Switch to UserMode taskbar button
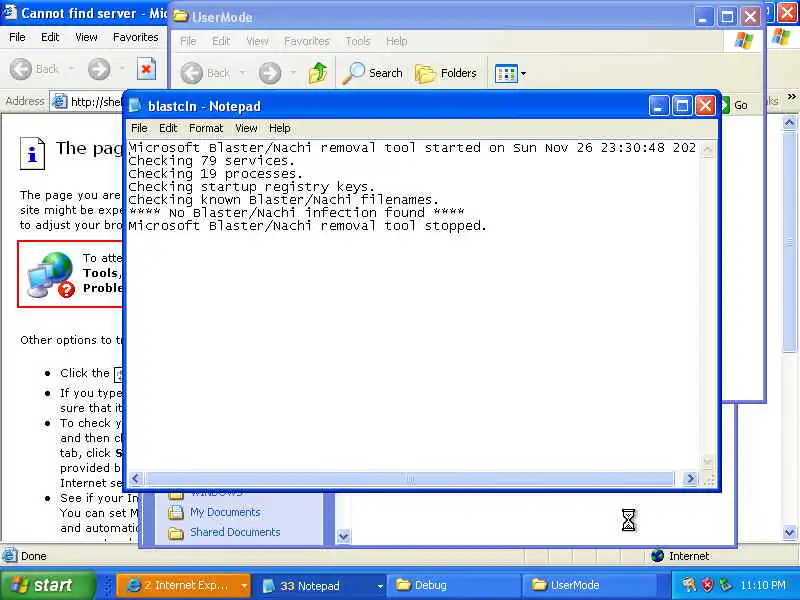 coord(590,586)
